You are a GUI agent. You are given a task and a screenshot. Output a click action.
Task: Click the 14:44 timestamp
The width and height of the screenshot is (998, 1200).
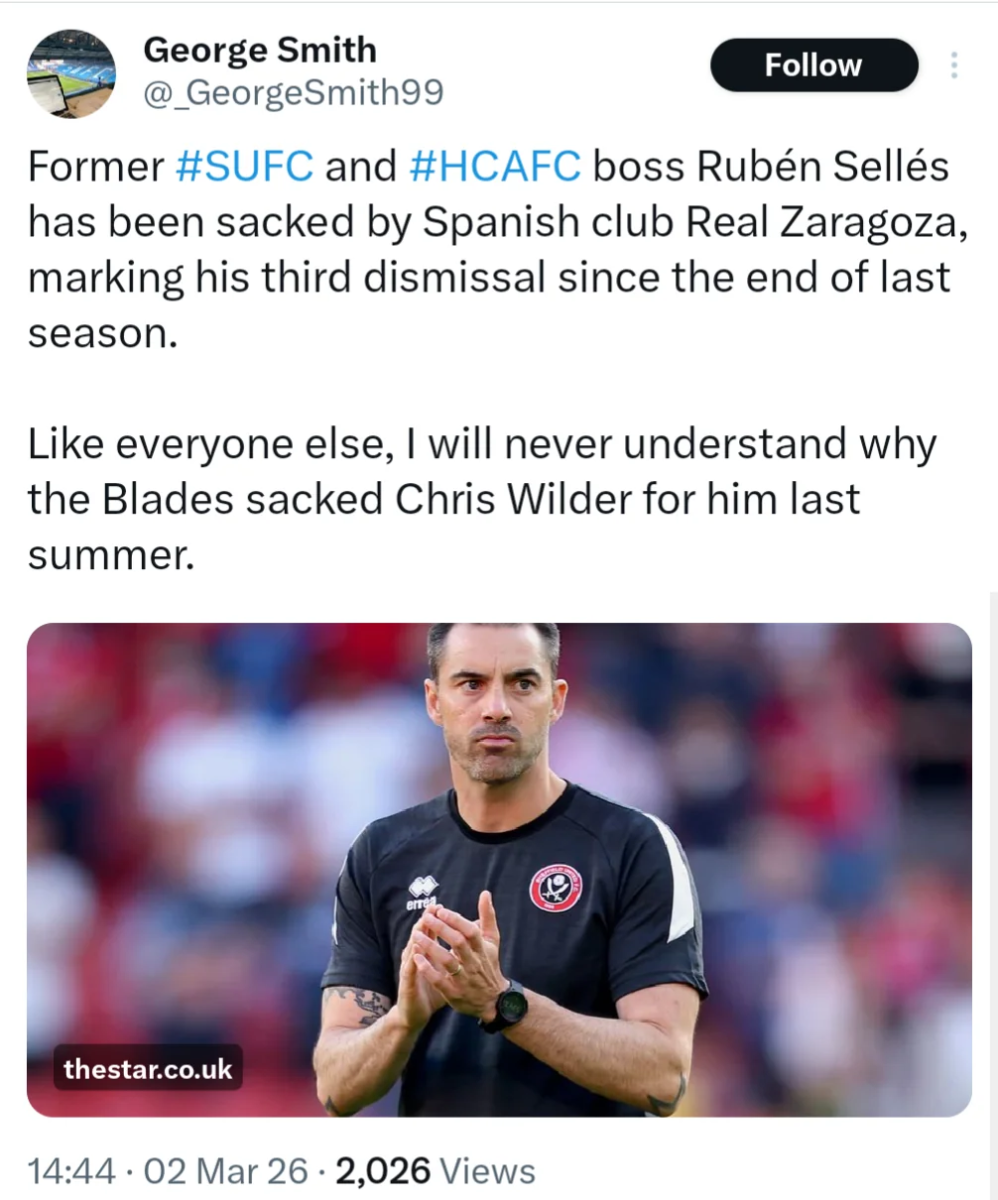point(72,1171)
